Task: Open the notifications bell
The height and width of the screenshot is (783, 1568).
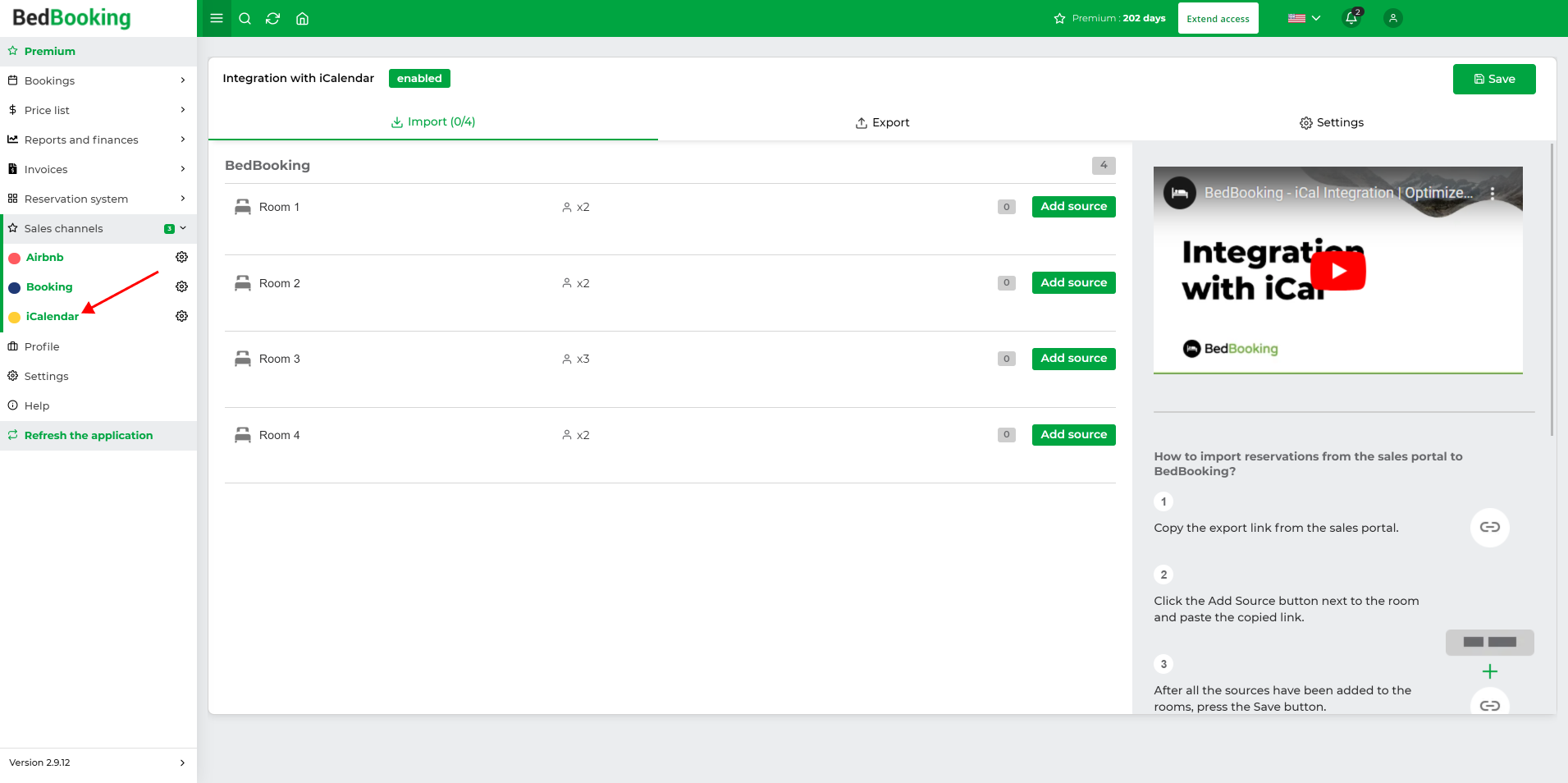Action: click(1351, 18)
